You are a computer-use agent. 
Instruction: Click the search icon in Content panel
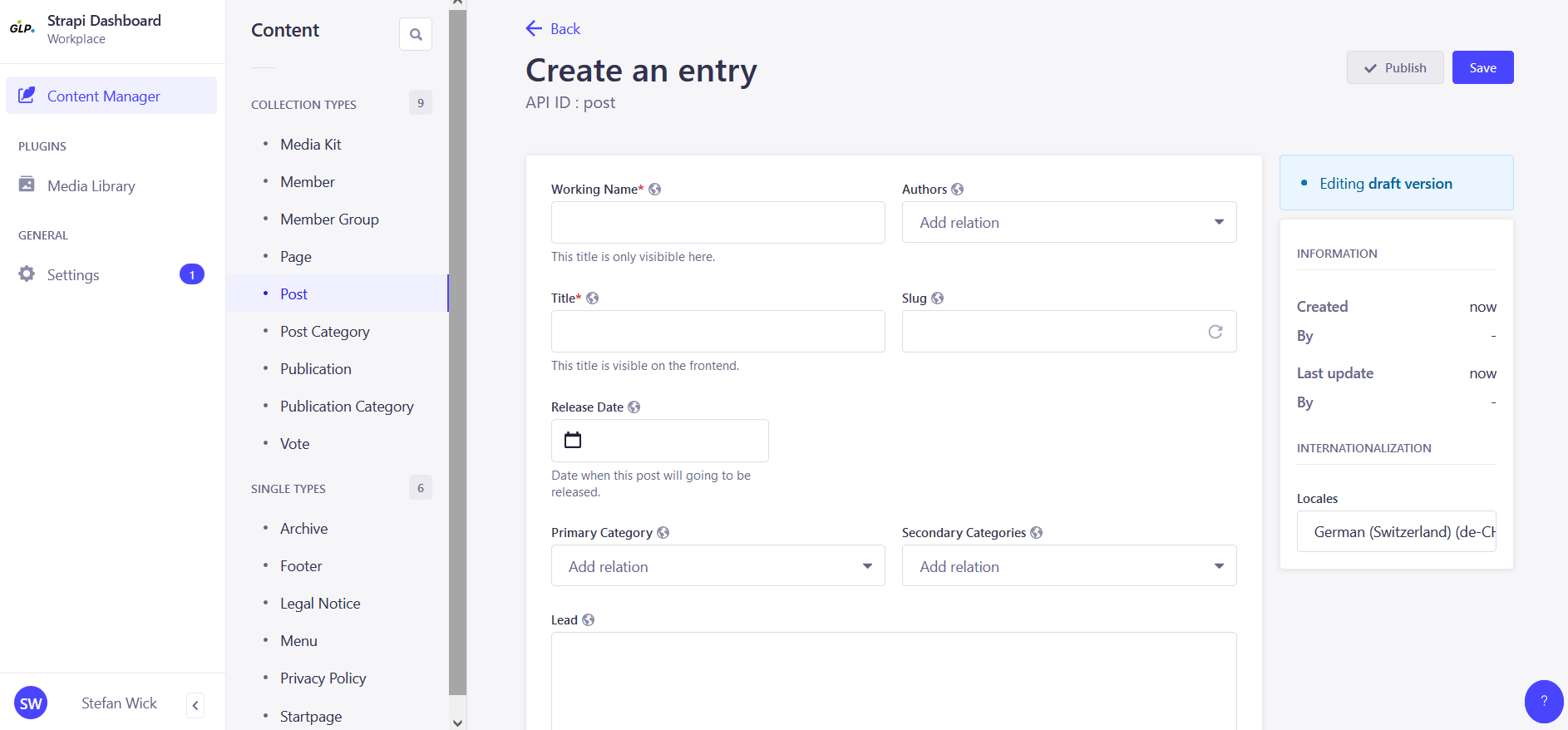pyautogui.click(x=416, y=34)
